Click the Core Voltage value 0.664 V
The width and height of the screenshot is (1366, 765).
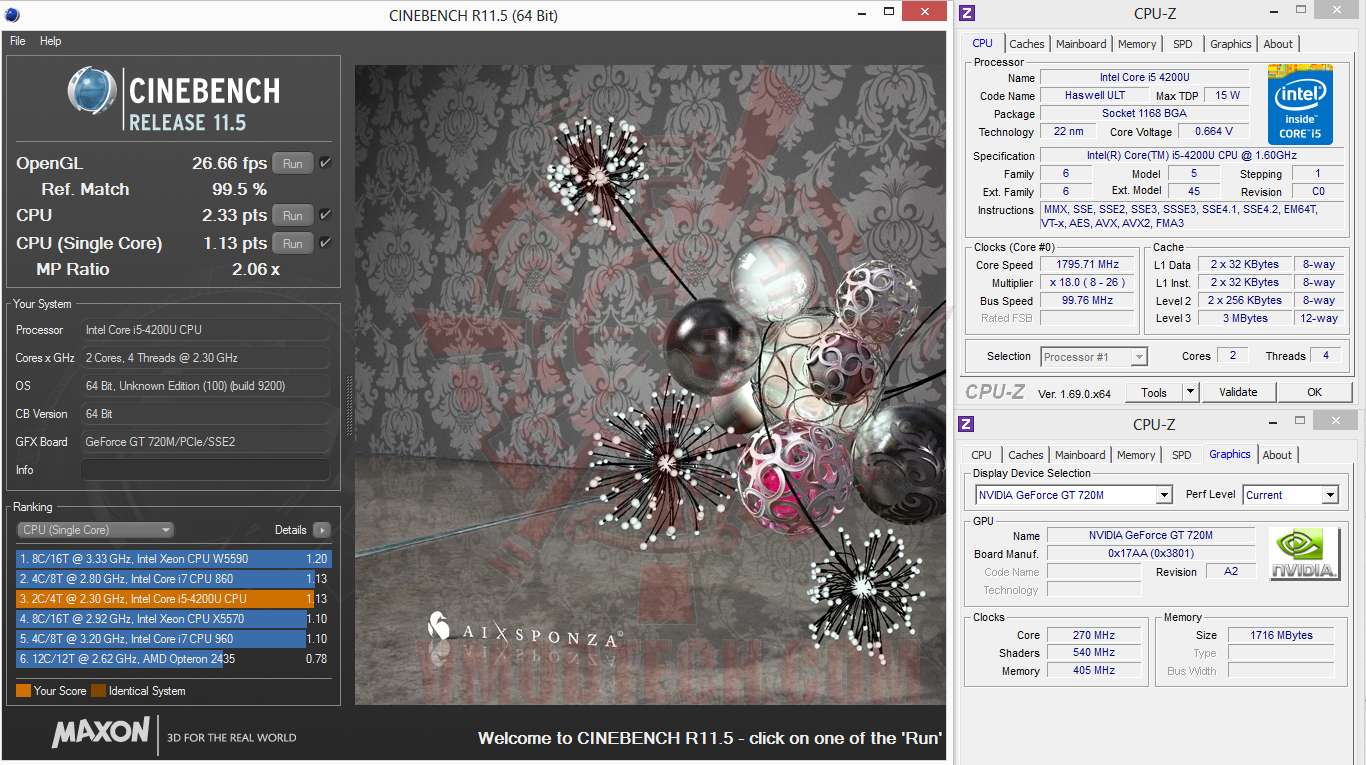pos(1213,131)
